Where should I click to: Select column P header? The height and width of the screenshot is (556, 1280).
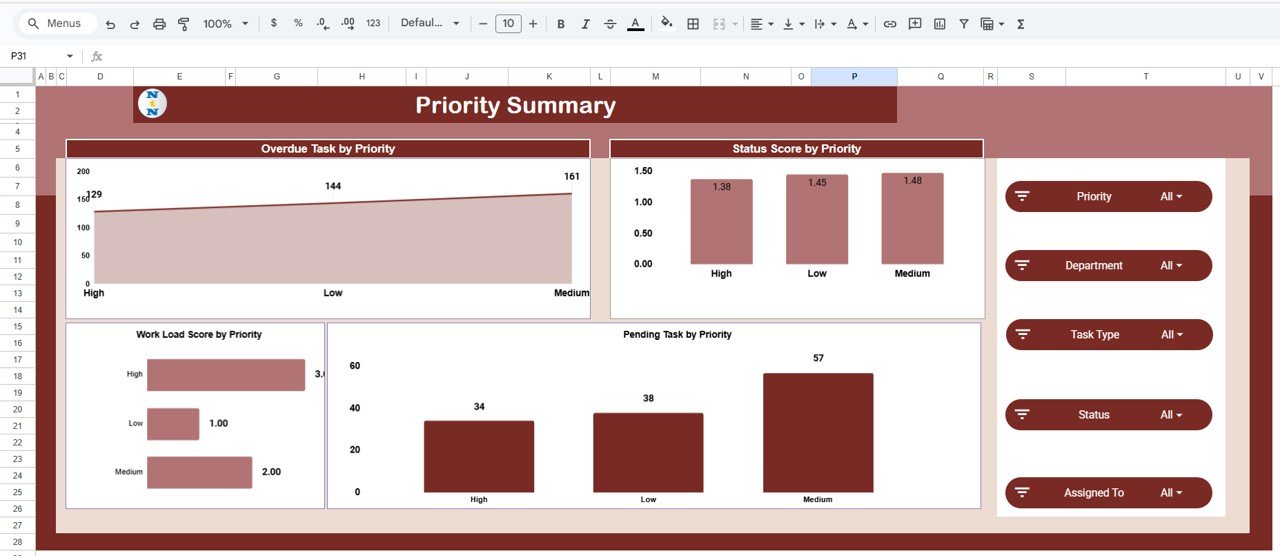point(853,77)
